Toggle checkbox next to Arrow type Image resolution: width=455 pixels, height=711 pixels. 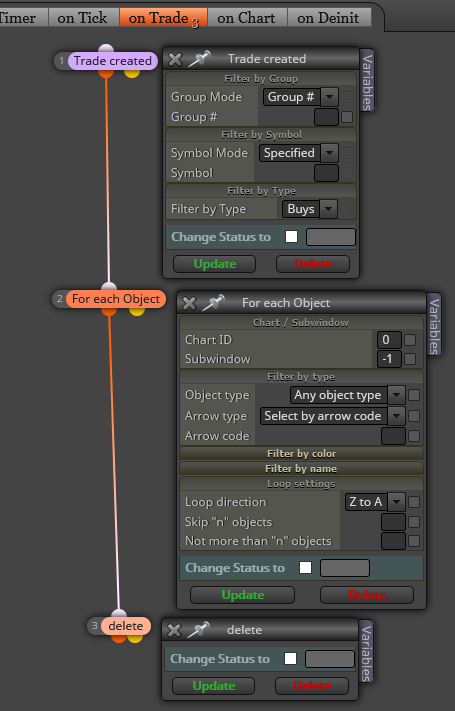coord(414,416)
